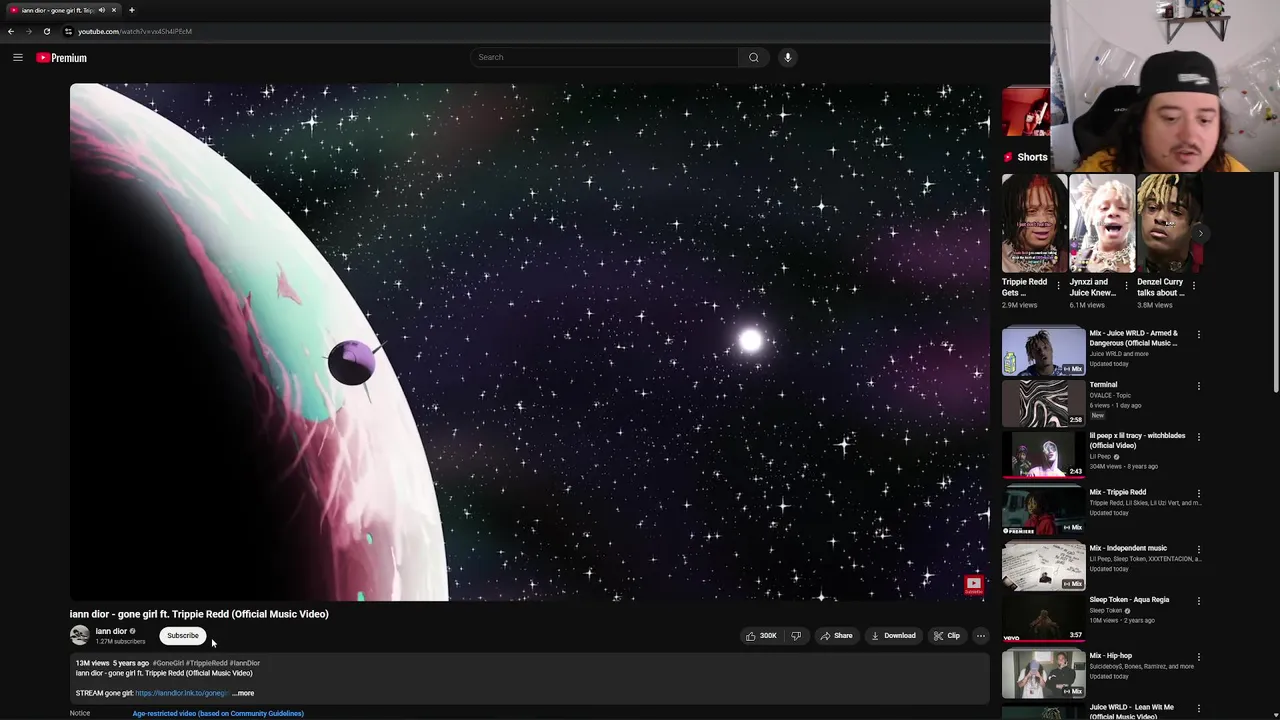
Task: Click the page vertical scrollbar
Action: tap(1275, 280)
